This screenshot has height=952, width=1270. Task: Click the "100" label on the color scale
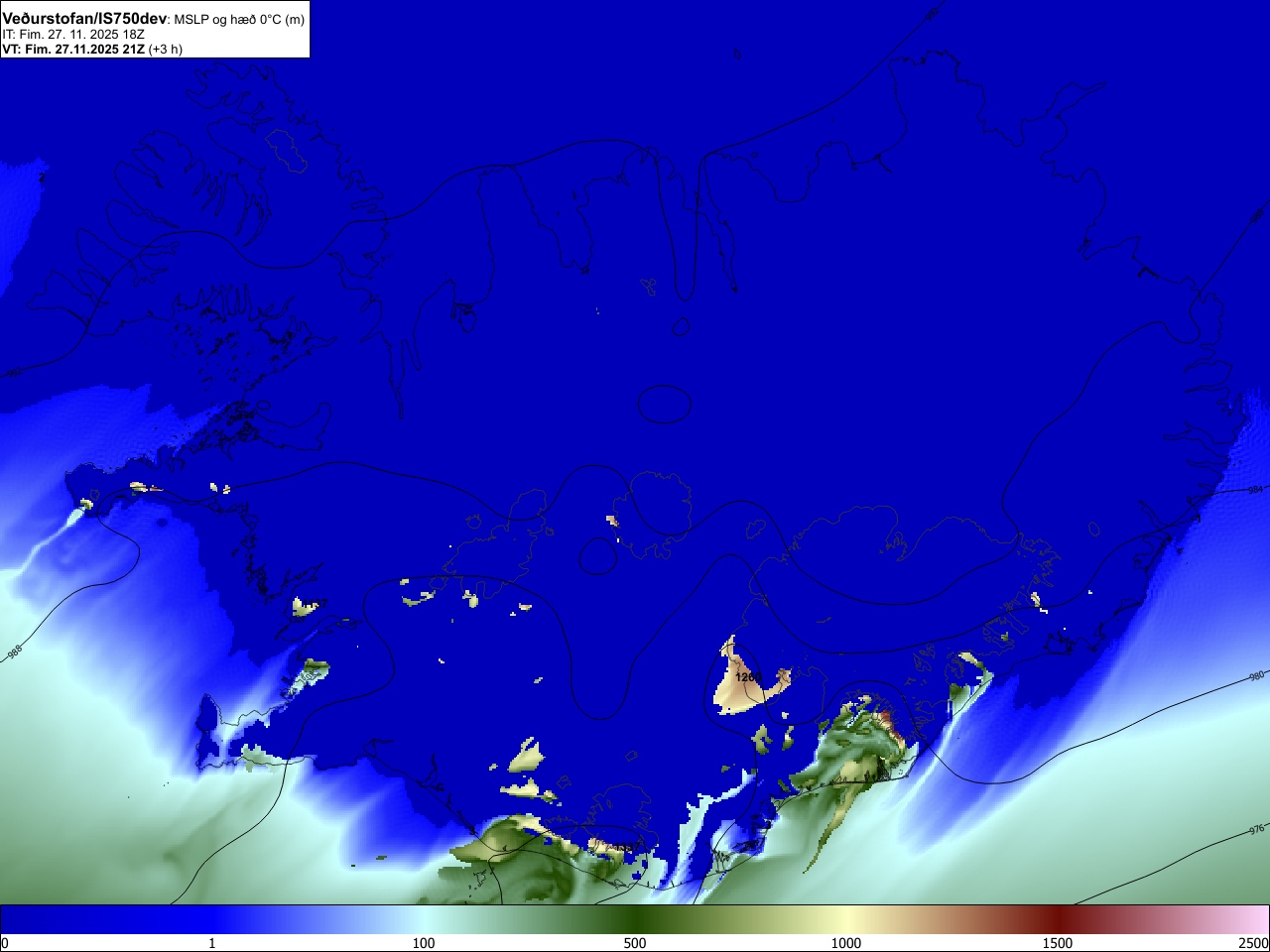point(424,943)
